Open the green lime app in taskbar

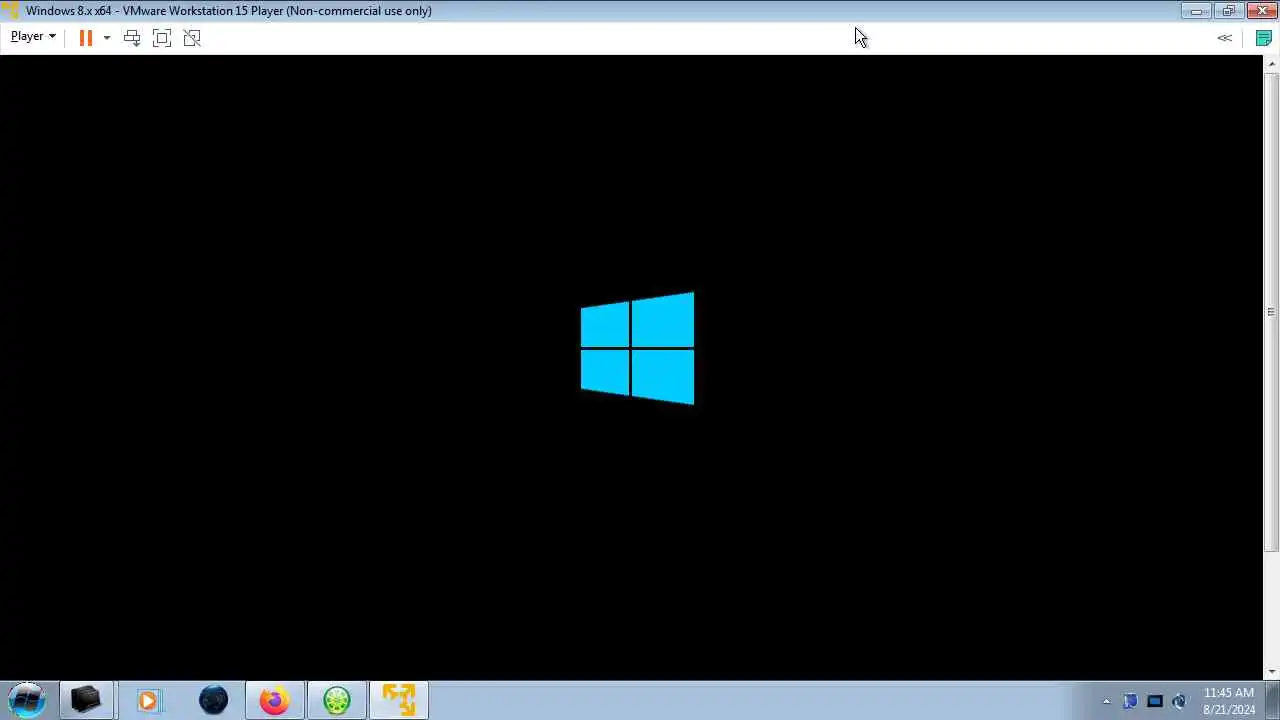(x=336, y=700)
